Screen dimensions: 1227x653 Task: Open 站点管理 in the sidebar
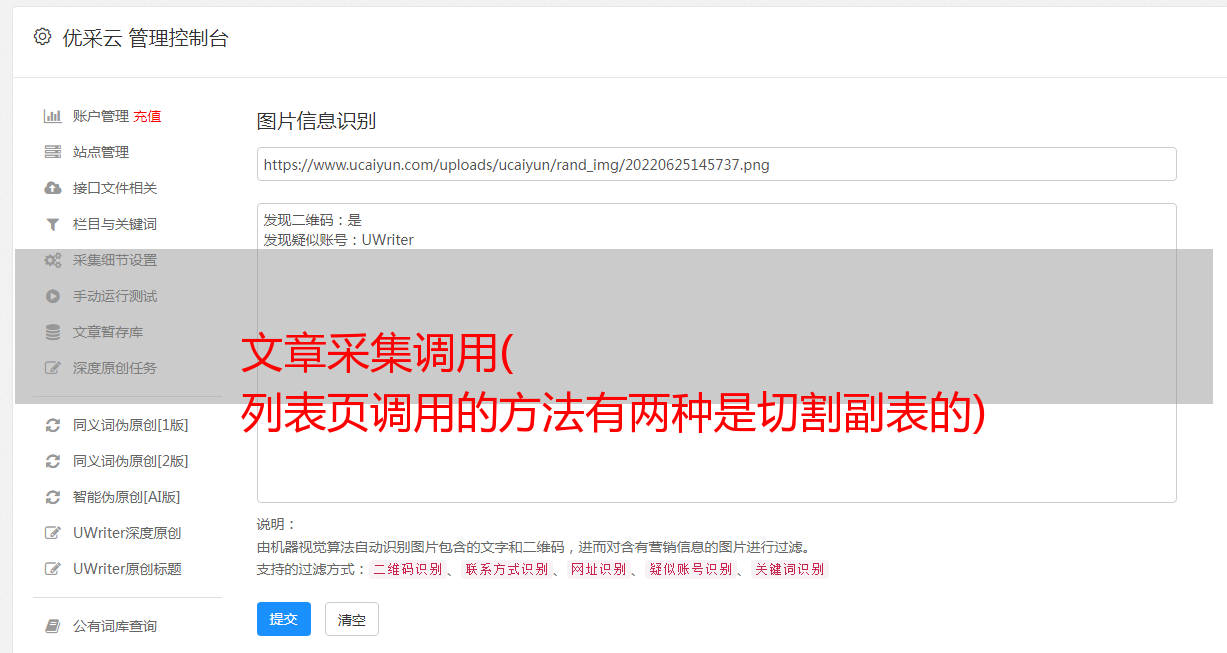pos(101,152)
